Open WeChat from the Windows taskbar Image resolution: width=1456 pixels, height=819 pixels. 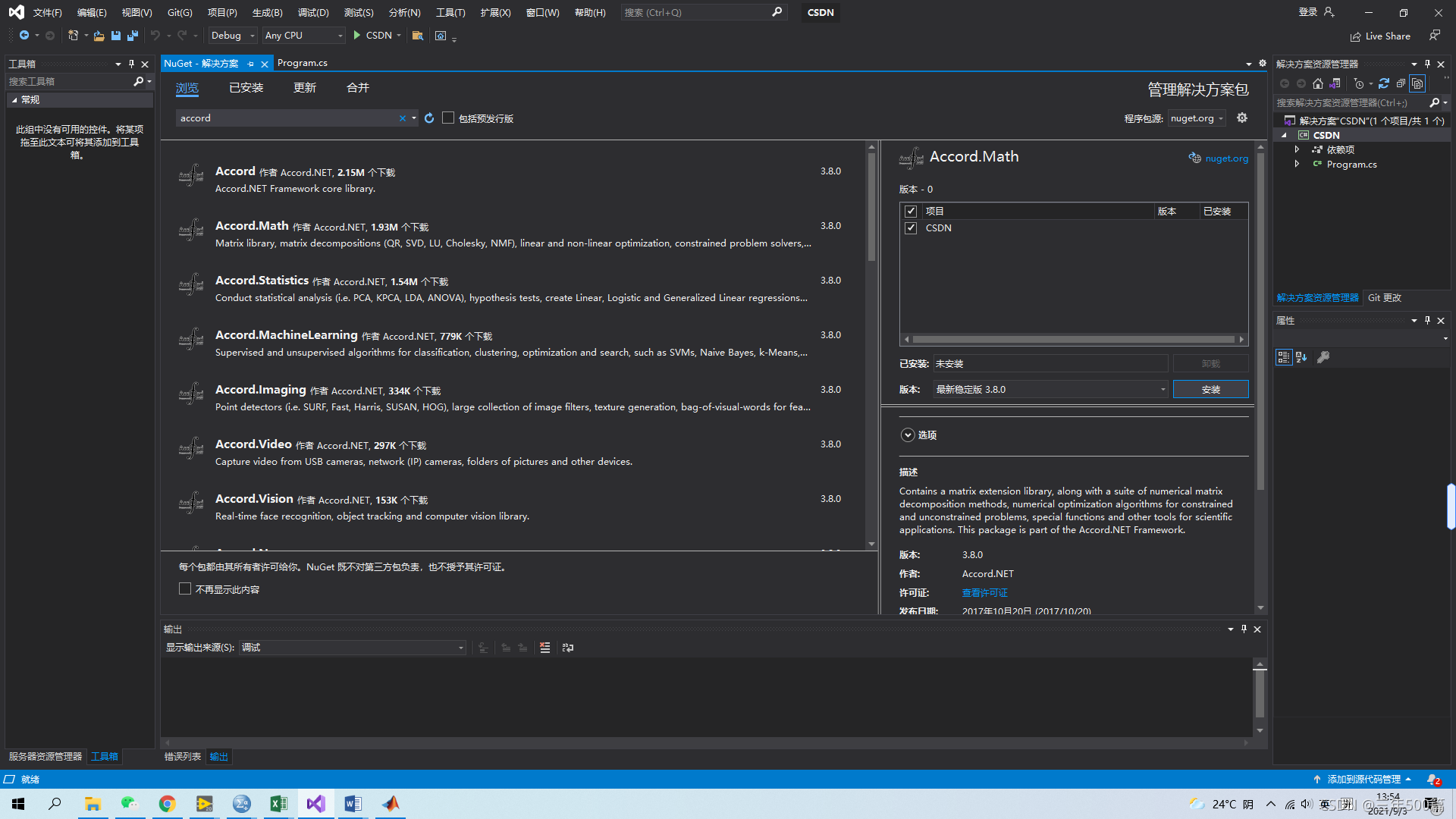coord(130,804)
